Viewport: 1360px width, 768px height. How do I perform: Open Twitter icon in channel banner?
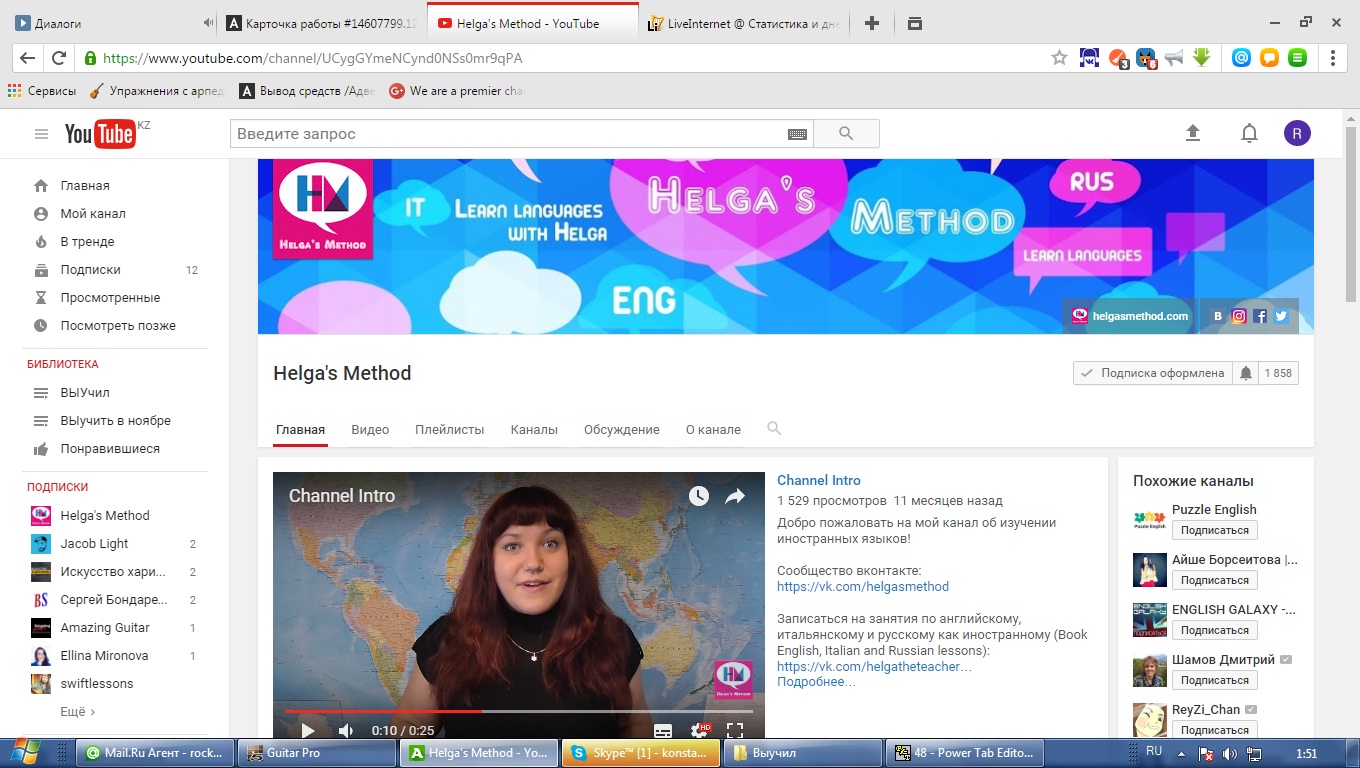tap(1281, 316)
